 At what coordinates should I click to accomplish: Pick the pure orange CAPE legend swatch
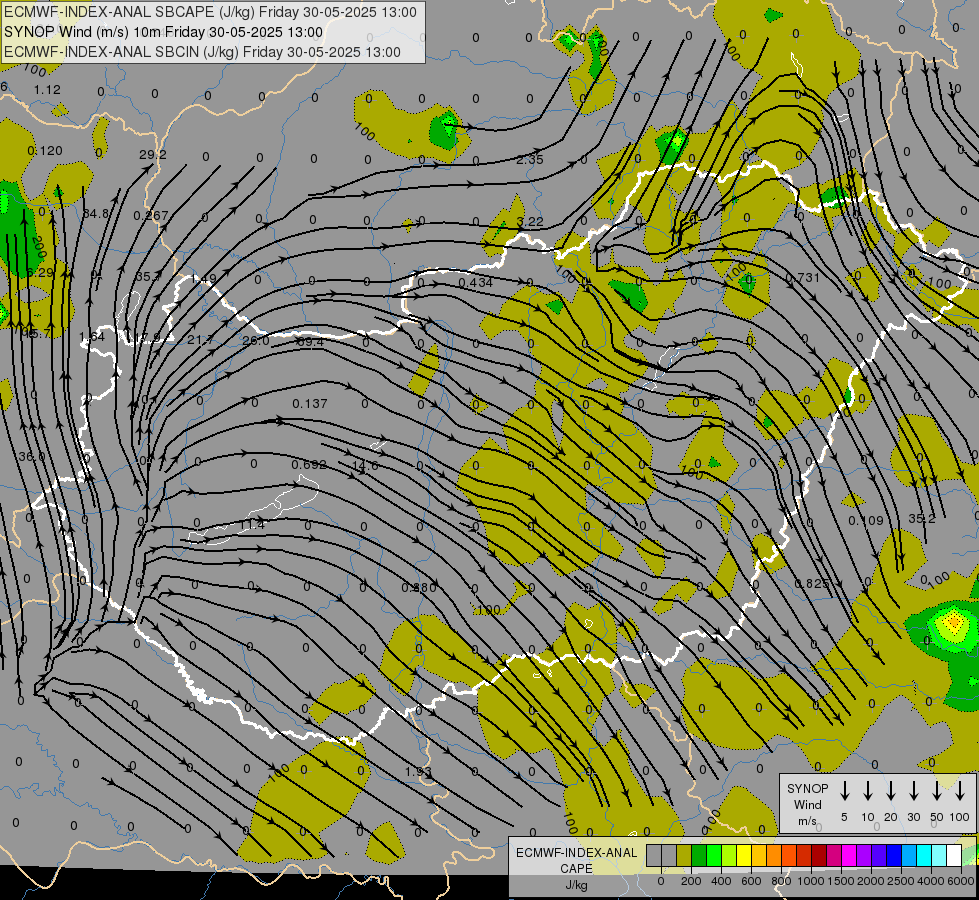(774, 856)
